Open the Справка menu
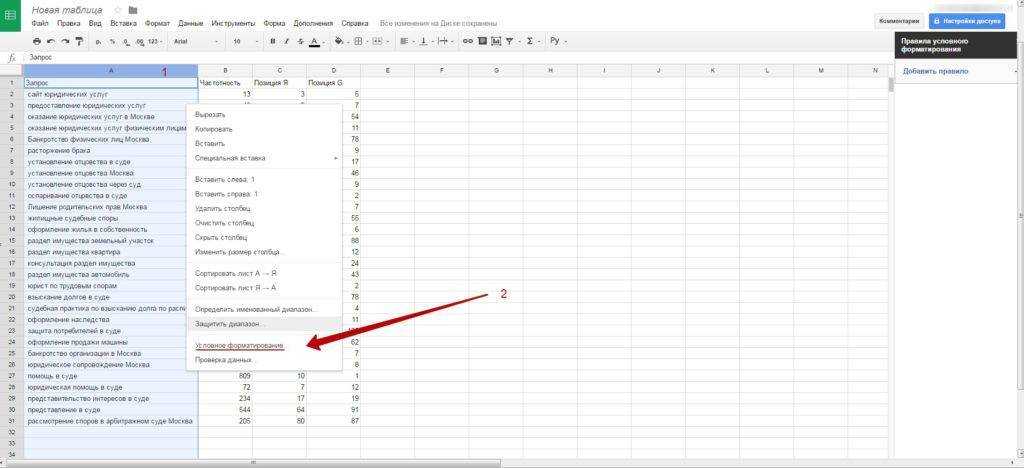This screenshot has height=468, width=1024. [x=355, y=23]
